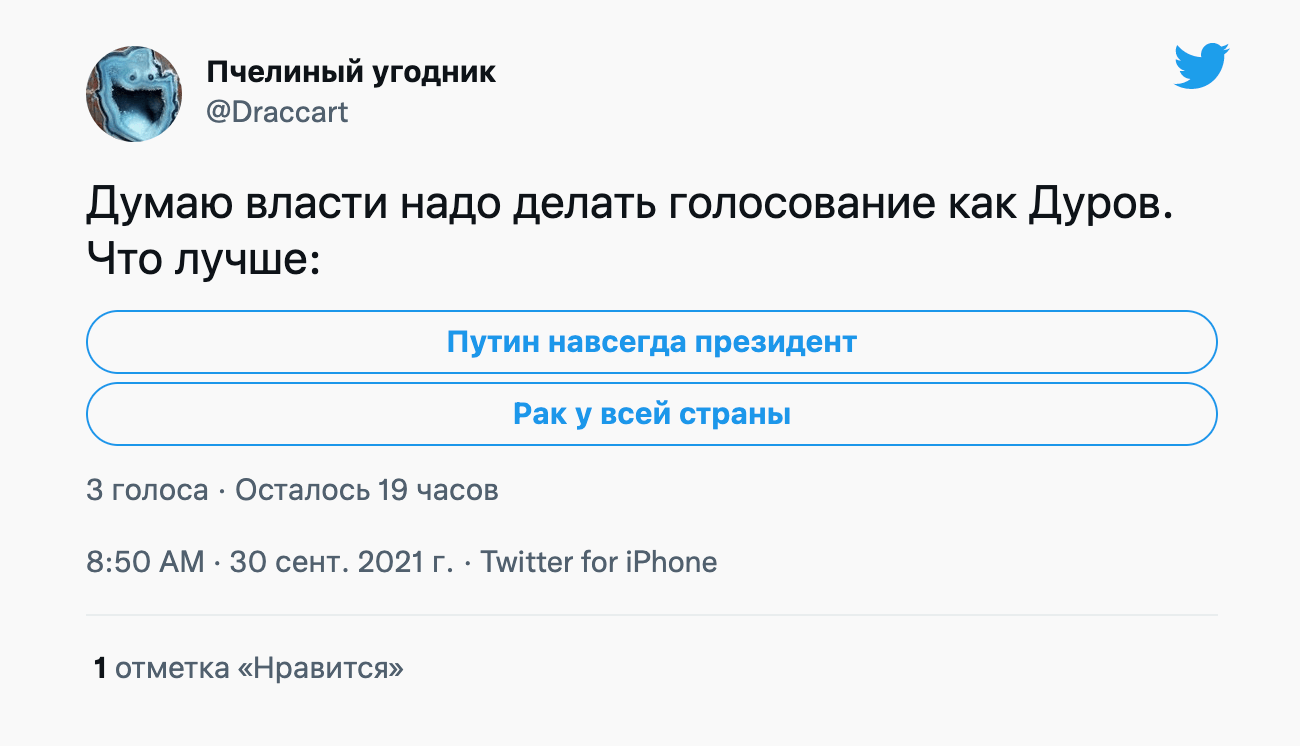Open the Twitter for iPhone source link
The image size is (1300, 746).
pos(598,562)
